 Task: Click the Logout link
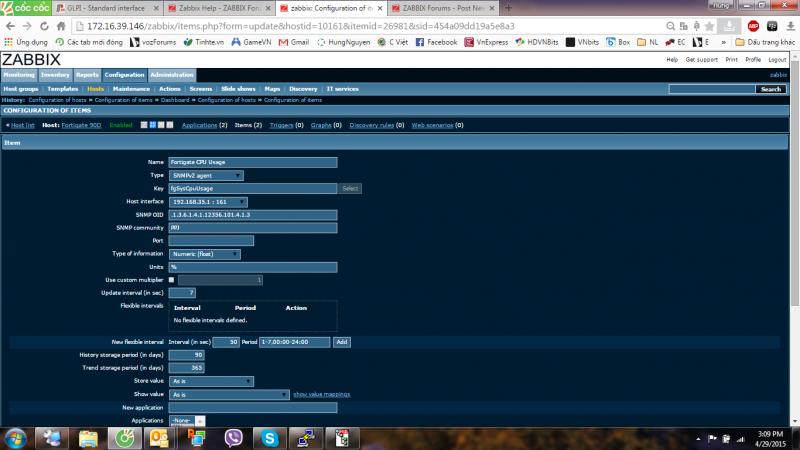click(777, 60)
